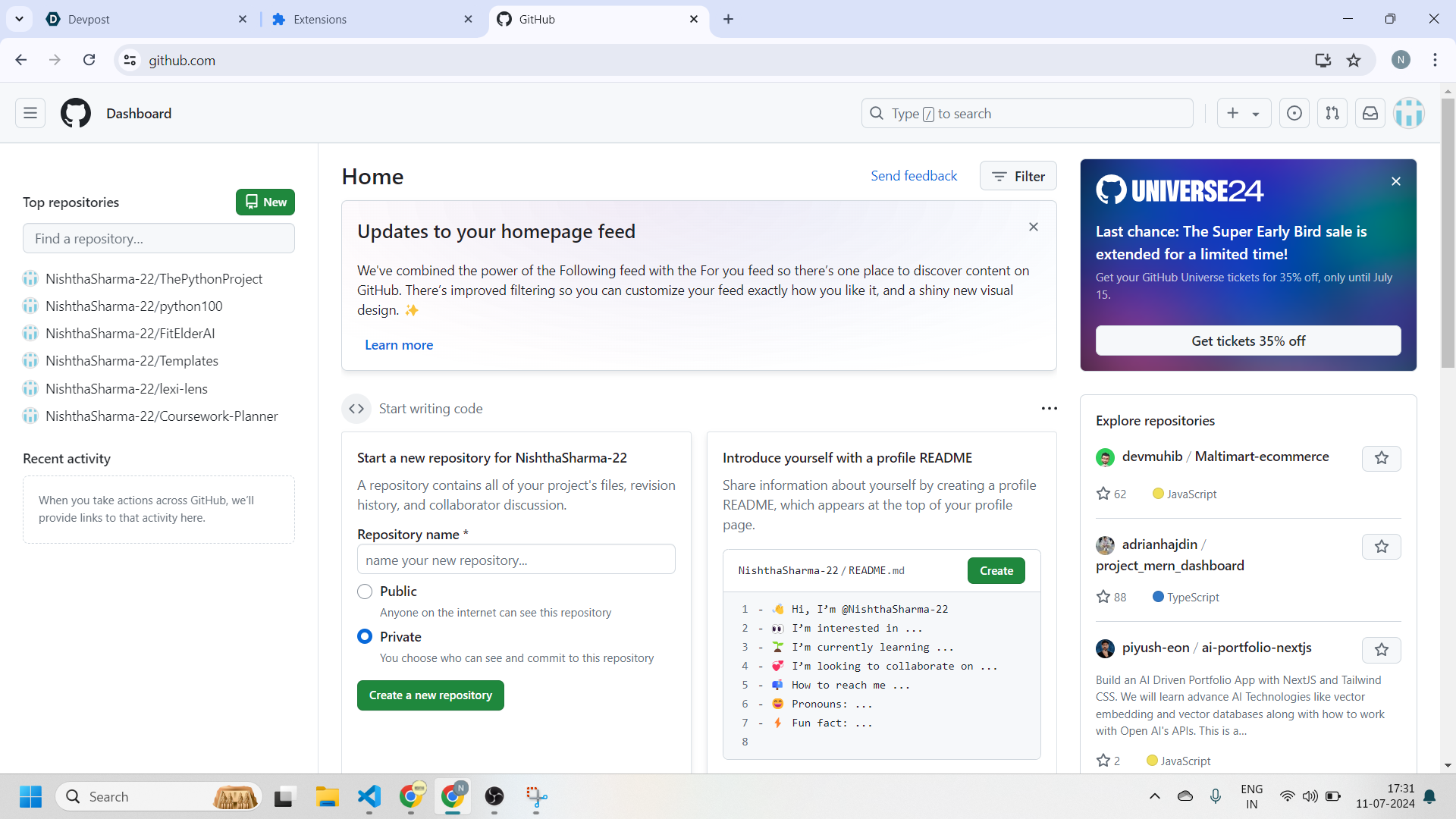Dismiss the Universe24 promotion banner
The width and height of the screenshot is (1456, 819).
pos(1396,181)
